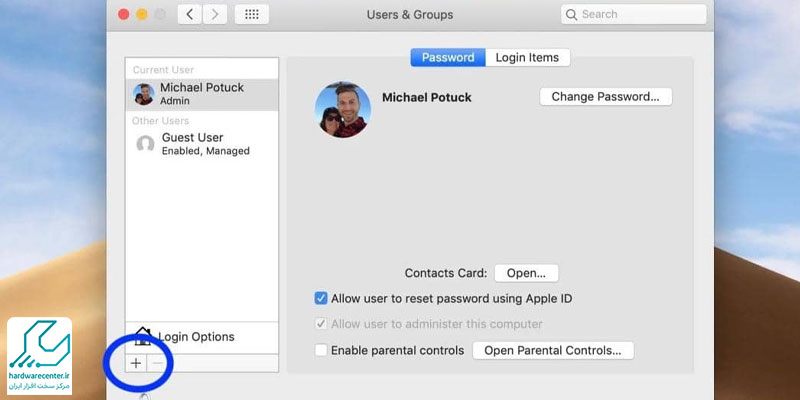This screenshot has width=800, height=400.
Task: Close the Users & Groups window
Action: tap(123, 15)
